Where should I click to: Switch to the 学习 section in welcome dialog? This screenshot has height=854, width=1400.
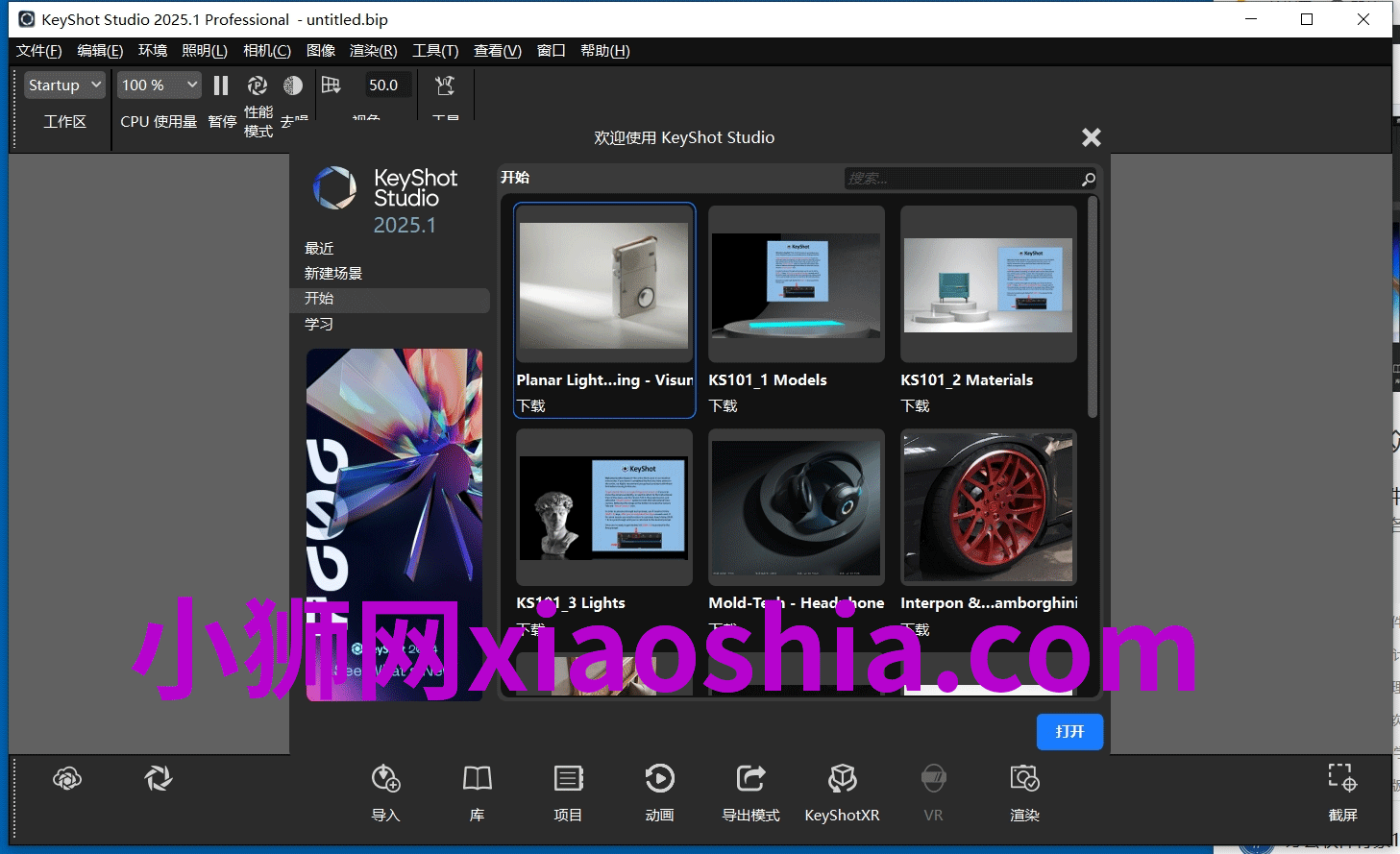point(318,324)
